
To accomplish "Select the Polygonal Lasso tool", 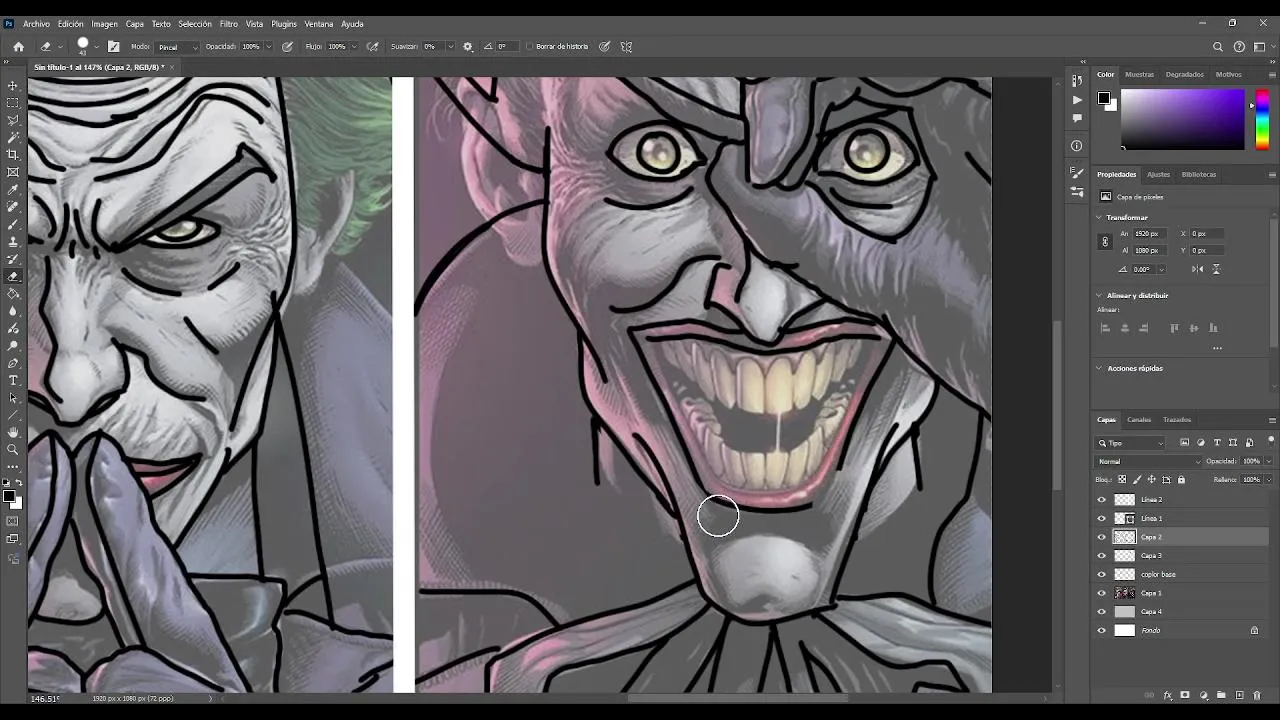I will coord(13,120).
